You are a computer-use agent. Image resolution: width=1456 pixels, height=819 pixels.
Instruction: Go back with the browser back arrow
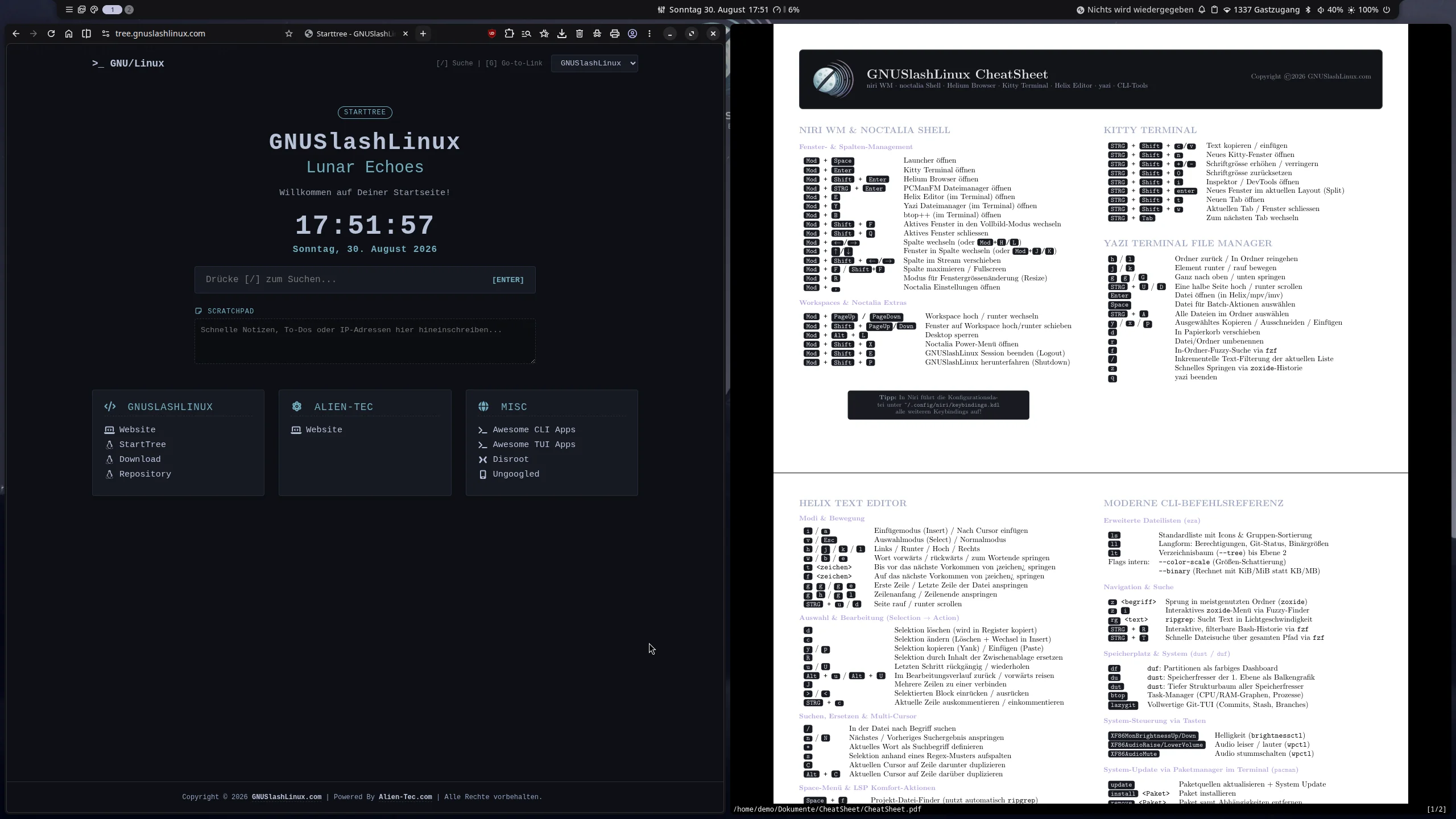pyautogui.click(x=16, y=34)
